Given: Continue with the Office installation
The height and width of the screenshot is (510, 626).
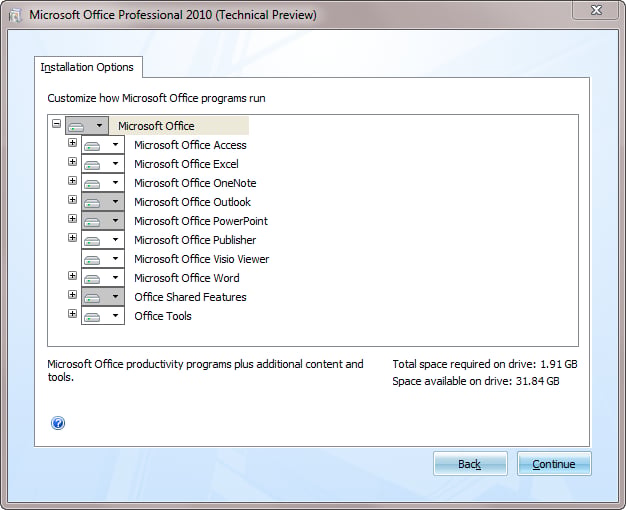Looking at the screenshot, I should click(554, 464).
